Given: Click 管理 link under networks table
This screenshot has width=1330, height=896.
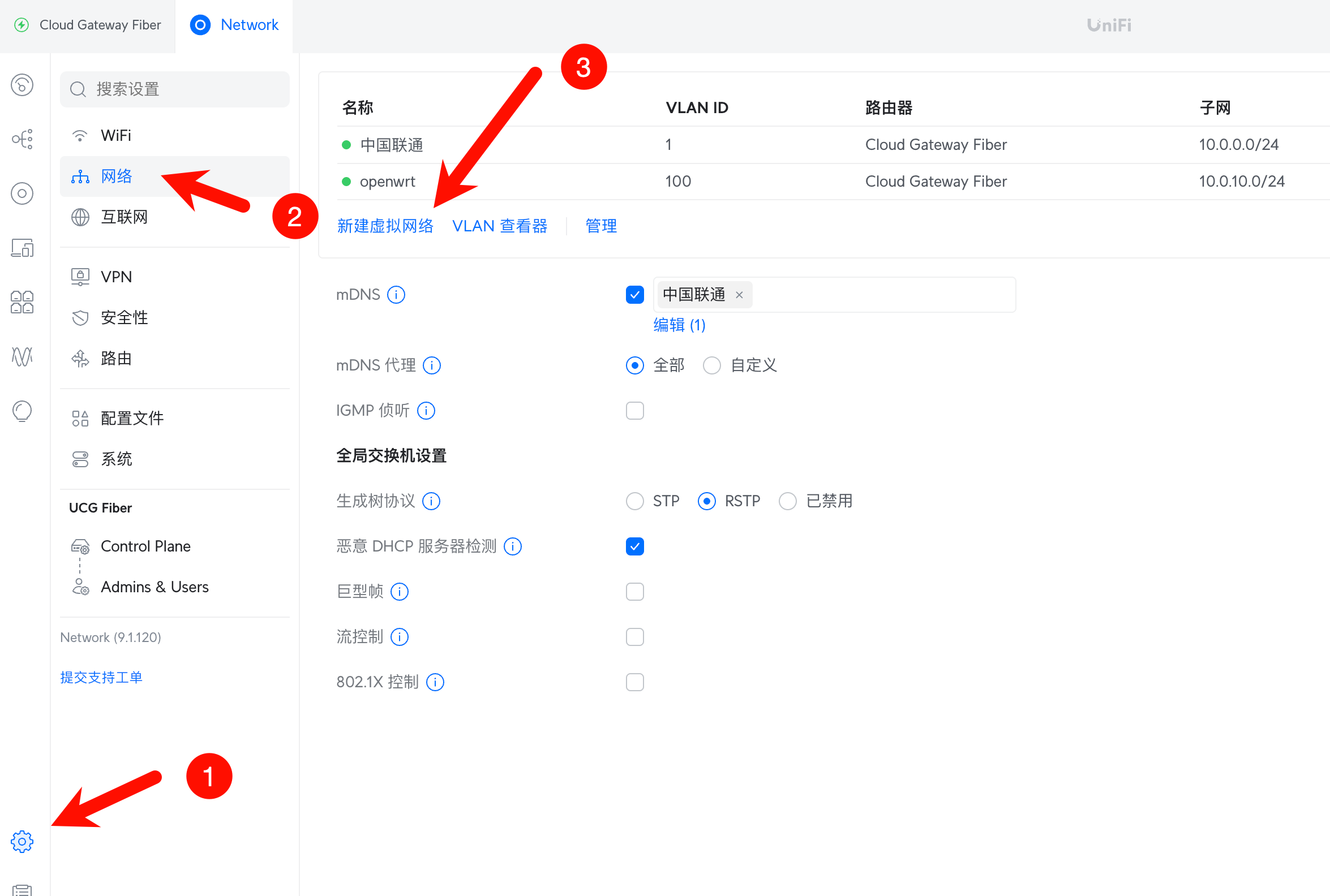Looking at the screenshot, I should [x=600, y=226].
